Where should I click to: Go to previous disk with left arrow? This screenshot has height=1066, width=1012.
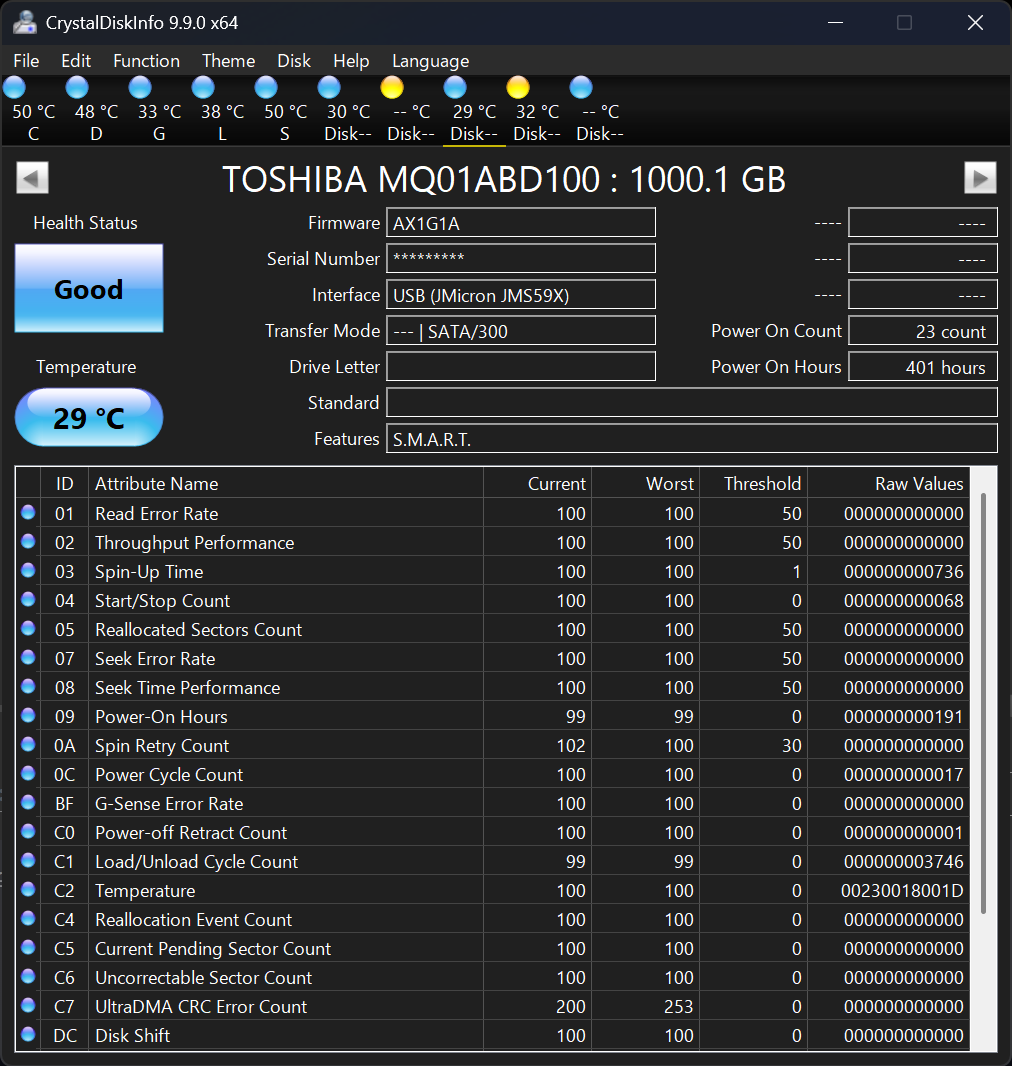click(x=33, y=178)
